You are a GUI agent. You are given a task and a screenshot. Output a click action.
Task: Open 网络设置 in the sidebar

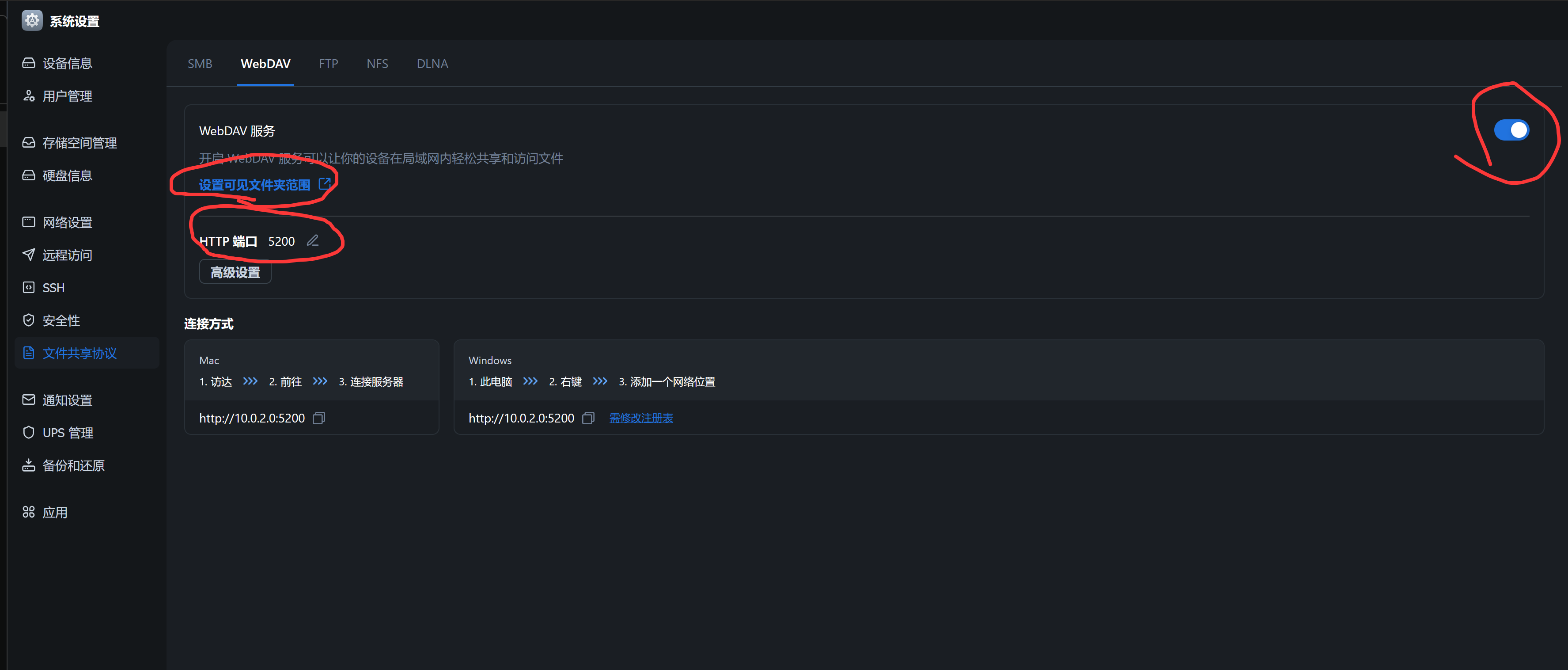click(67, 222)
